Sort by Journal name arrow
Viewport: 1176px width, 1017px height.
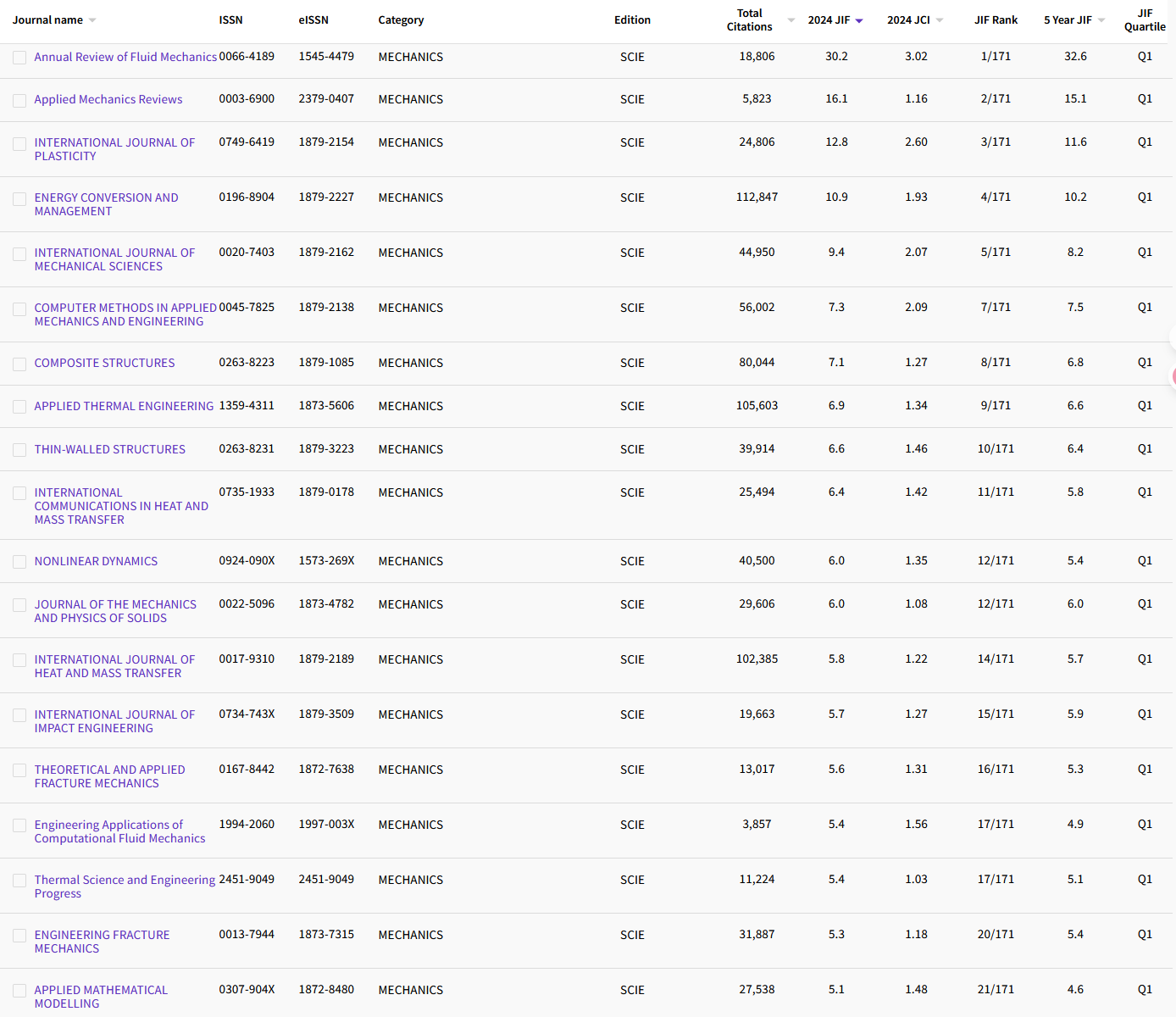click(92, 20)
